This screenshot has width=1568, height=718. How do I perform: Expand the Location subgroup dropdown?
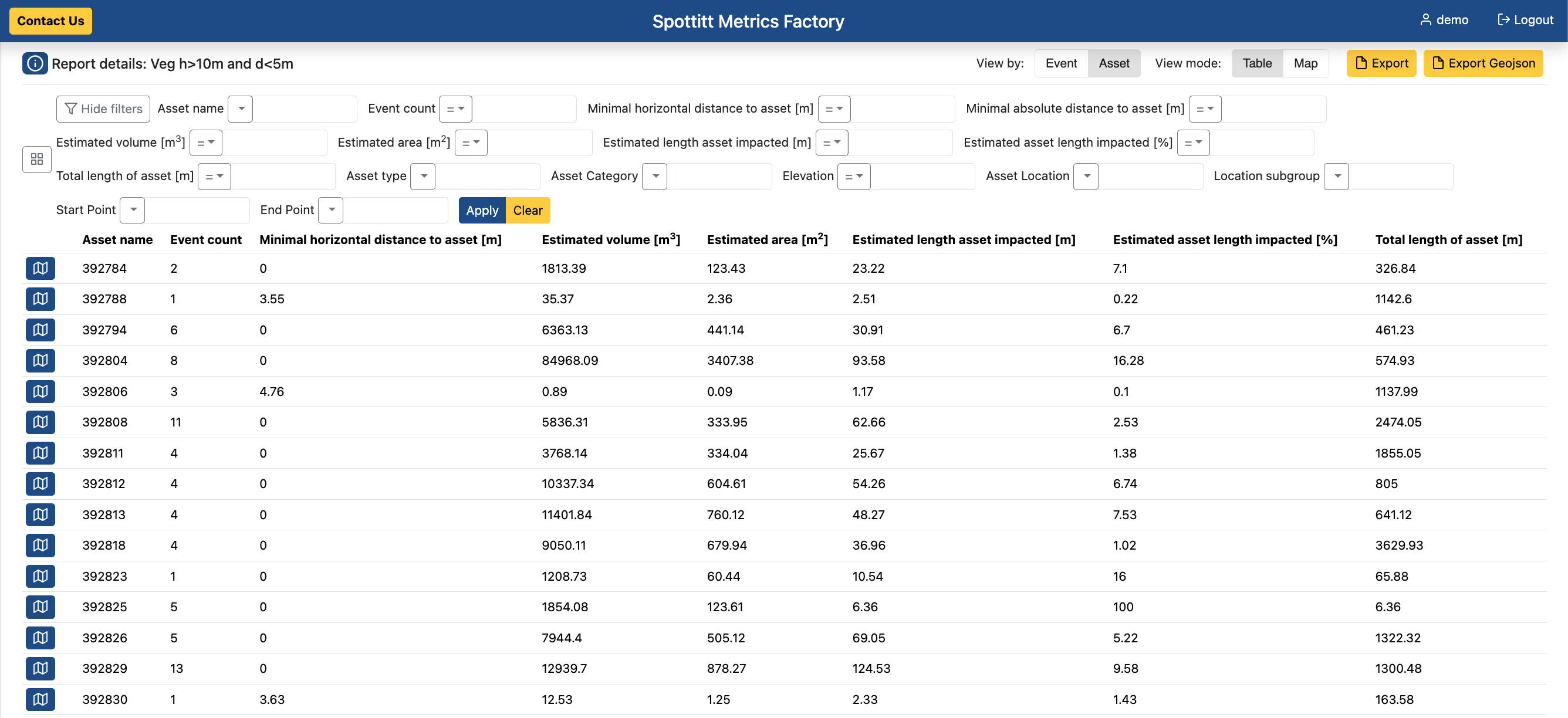[x=1336, y=177]
